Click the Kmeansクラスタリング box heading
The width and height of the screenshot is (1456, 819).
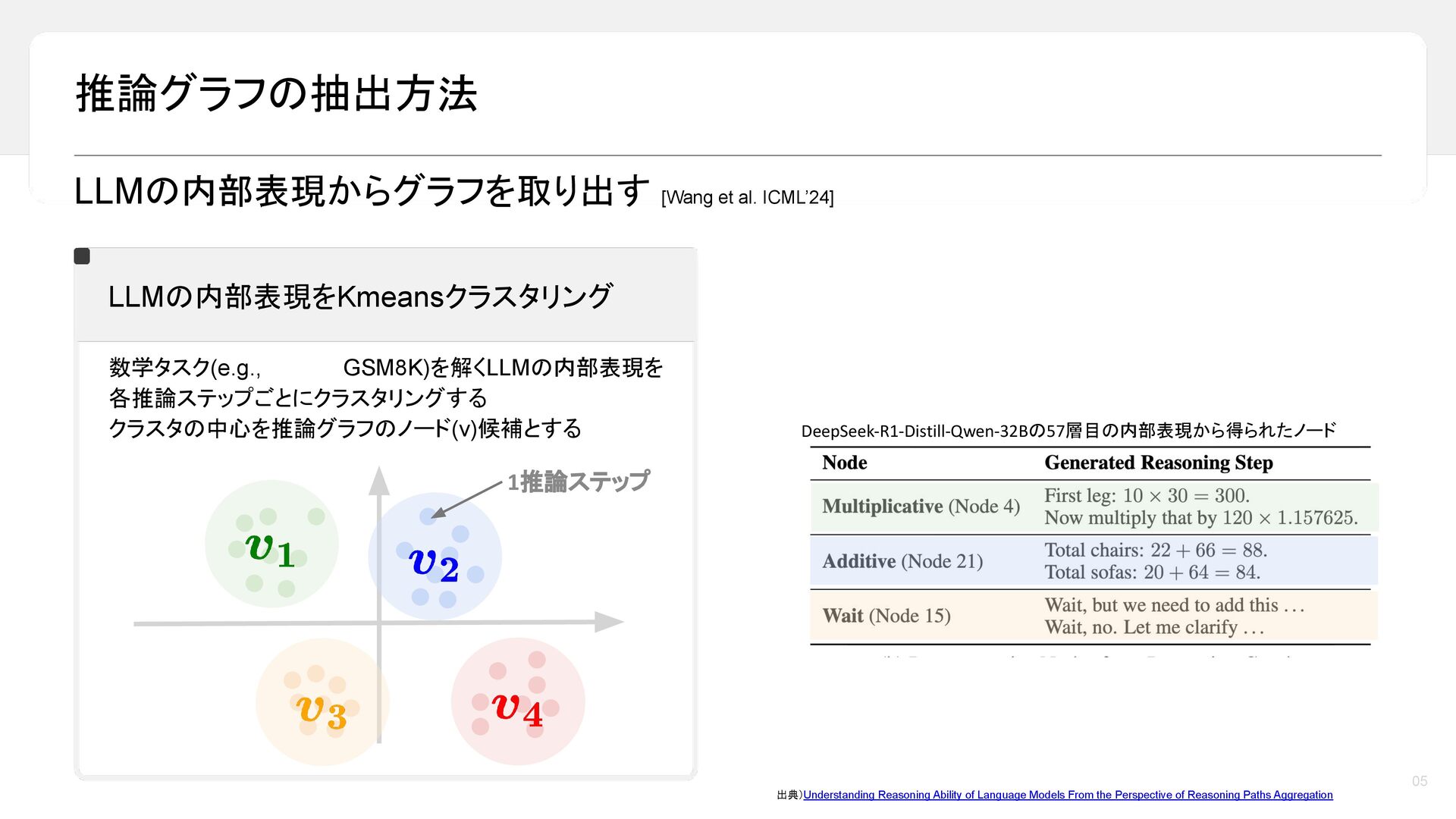[x=359, y=297]
